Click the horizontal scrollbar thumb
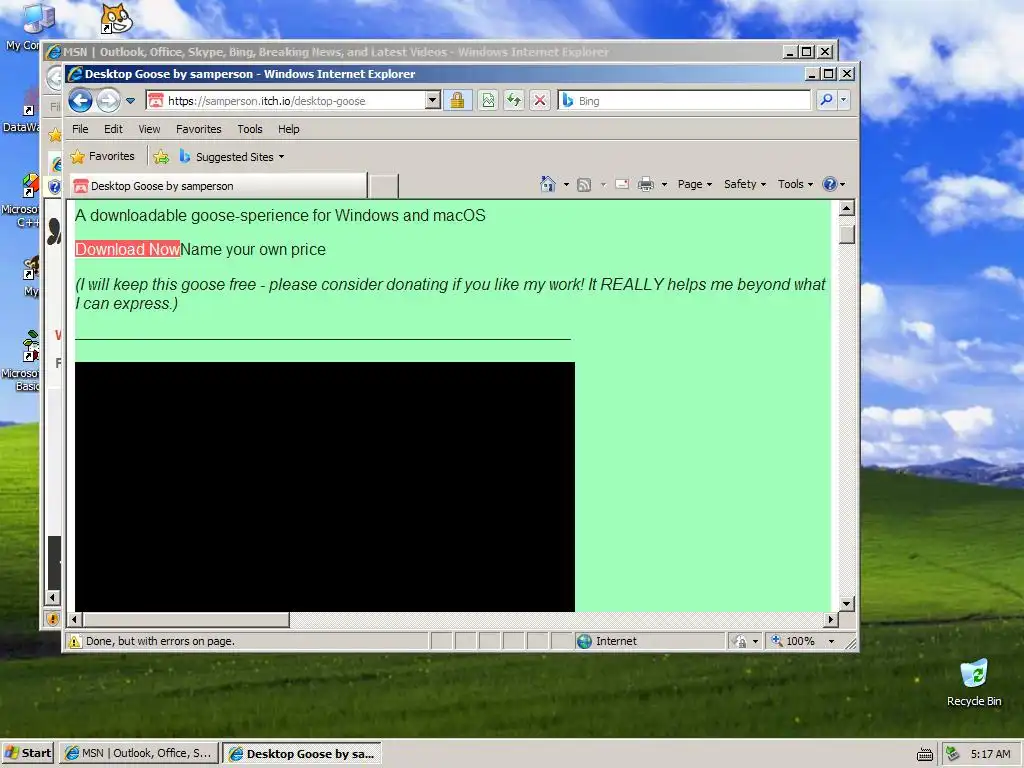1024x768 pixels. pos(186,619)
